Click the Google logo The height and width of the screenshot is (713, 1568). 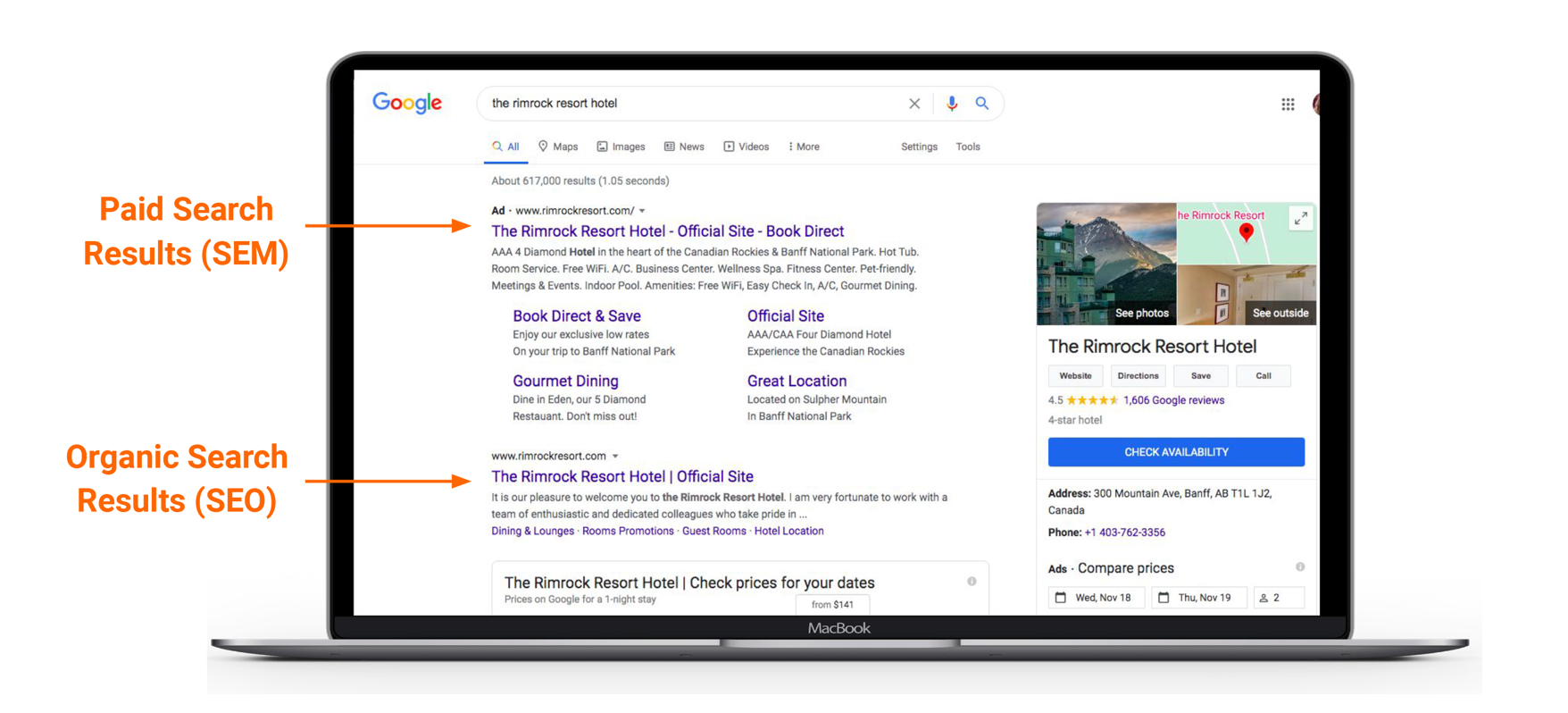[x=407, y=104]
